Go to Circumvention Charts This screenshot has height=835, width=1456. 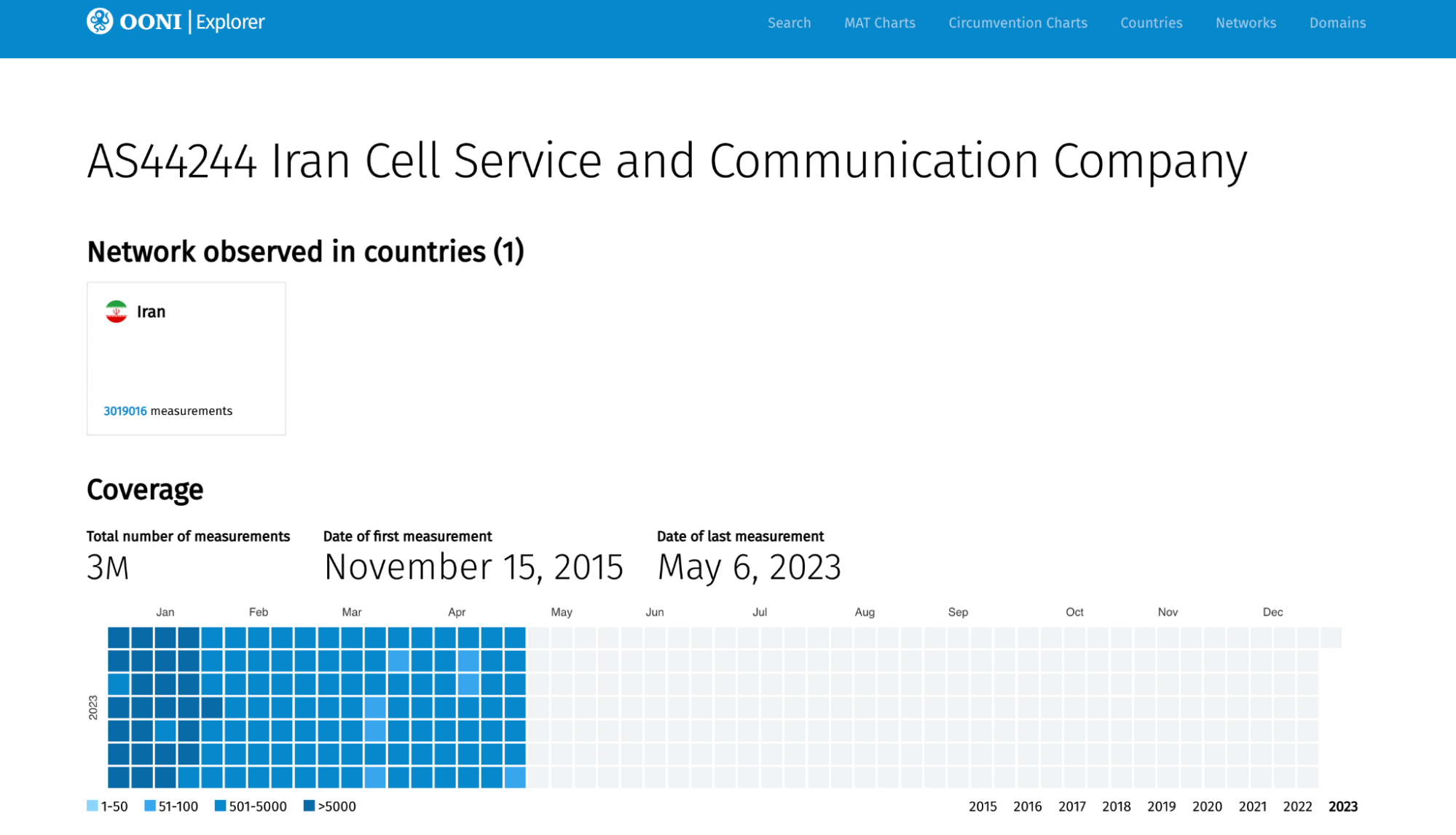click(x=1017, y=23)
